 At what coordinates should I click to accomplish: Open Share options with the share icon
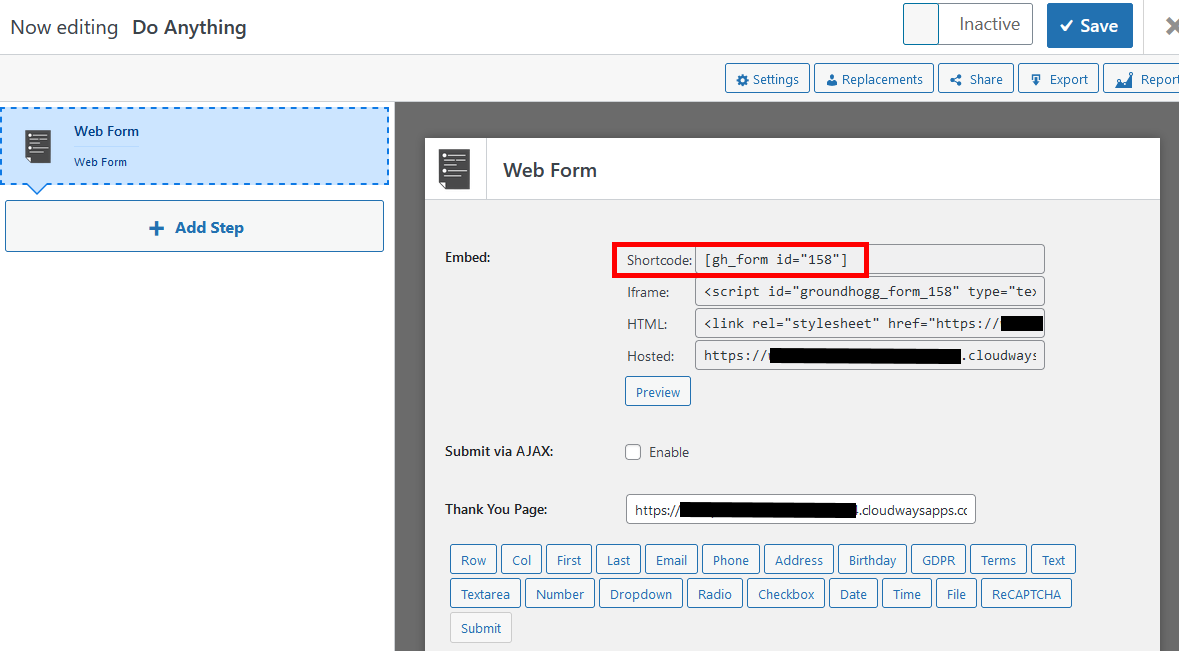(957, 78)
